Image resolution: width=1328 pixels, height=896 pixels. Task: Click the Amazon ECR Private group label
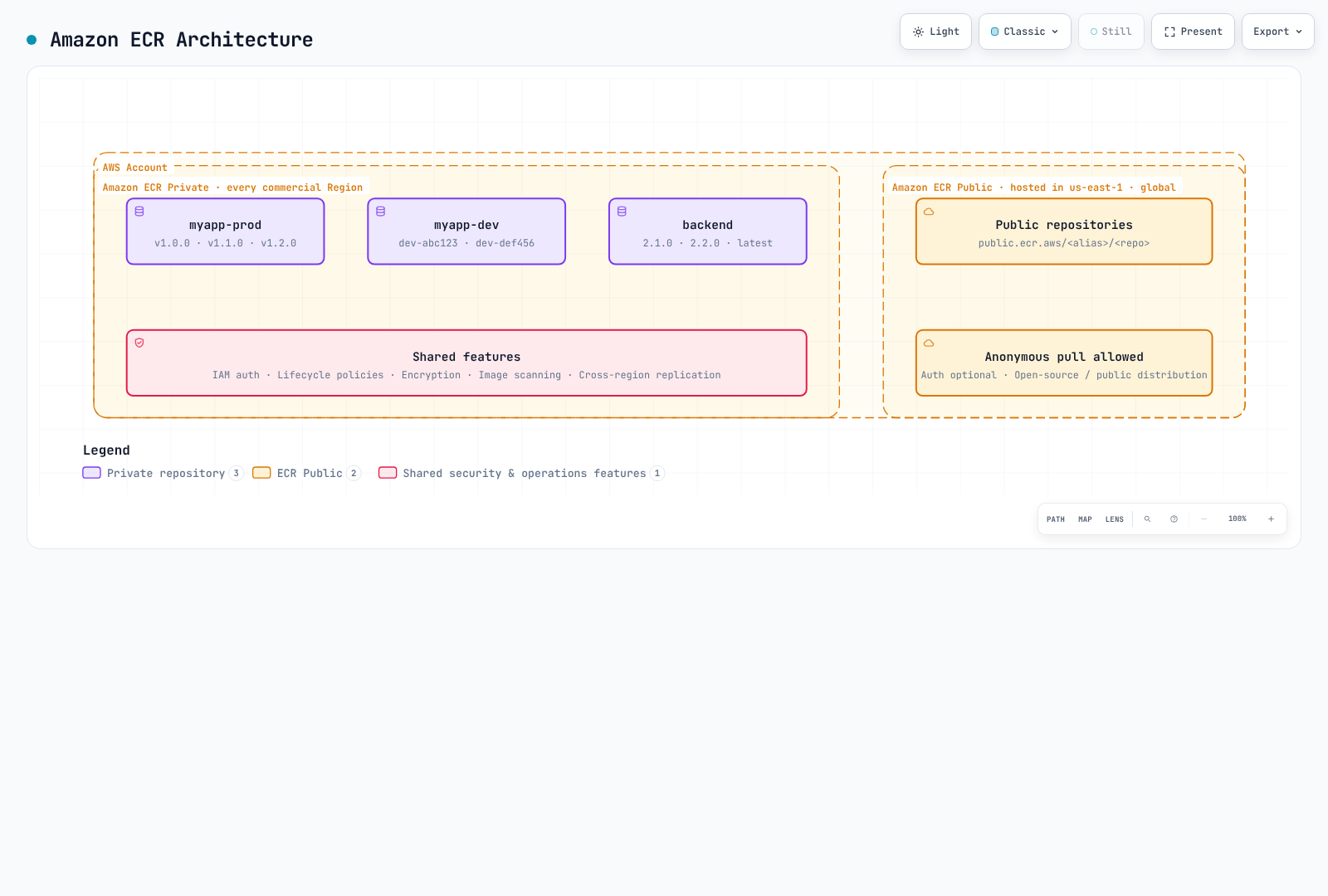(232, 187)
